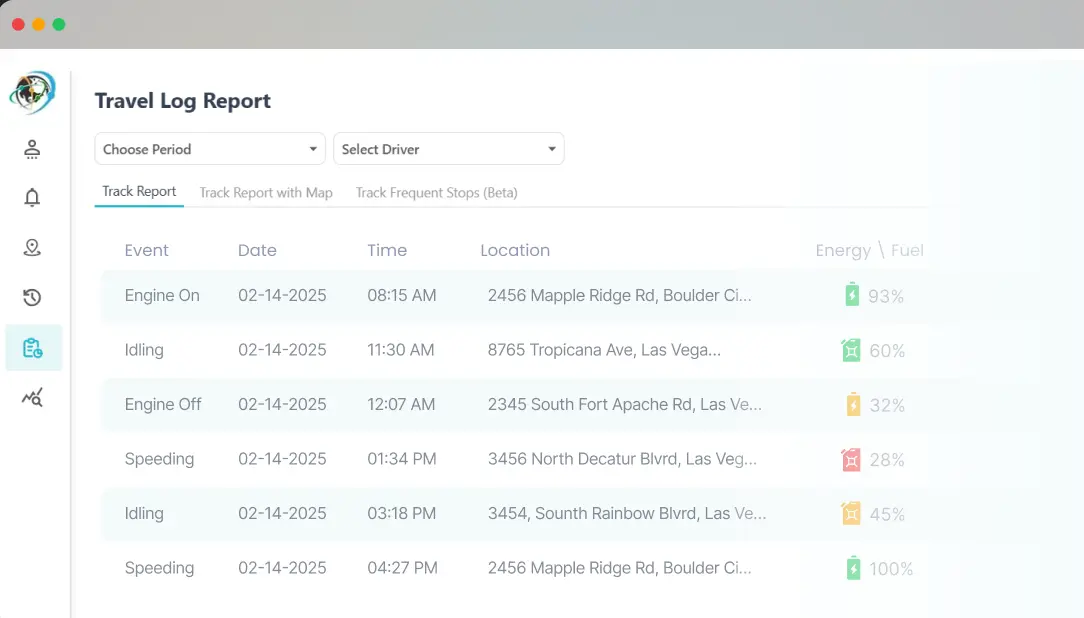Switch to Track Report with Map tab
Viewport: 1084px width, 618px height.
(266, 192)
